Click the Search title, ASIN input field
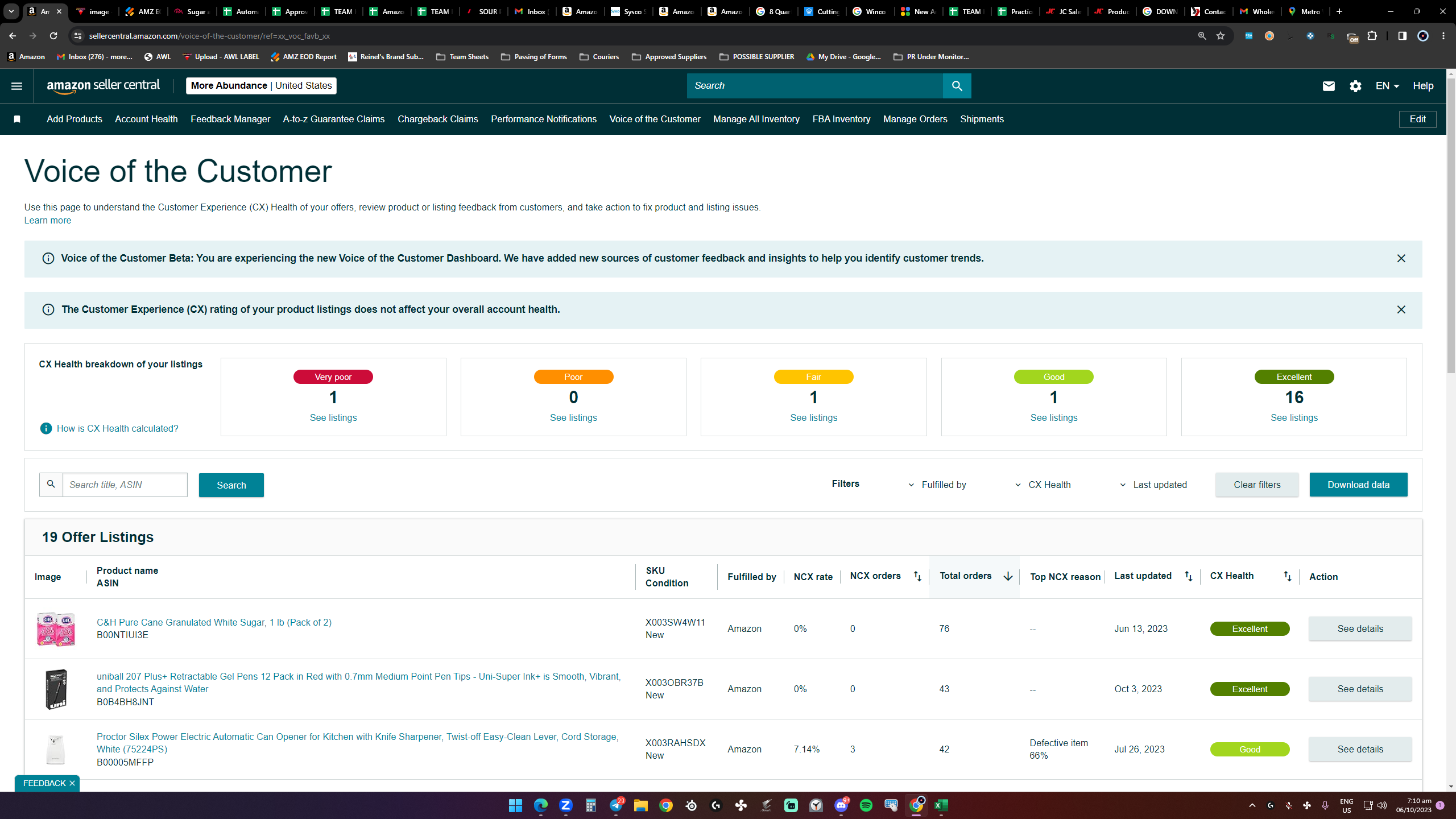The height and width of the screenshot is (819, 1456). tap(125, 485)
